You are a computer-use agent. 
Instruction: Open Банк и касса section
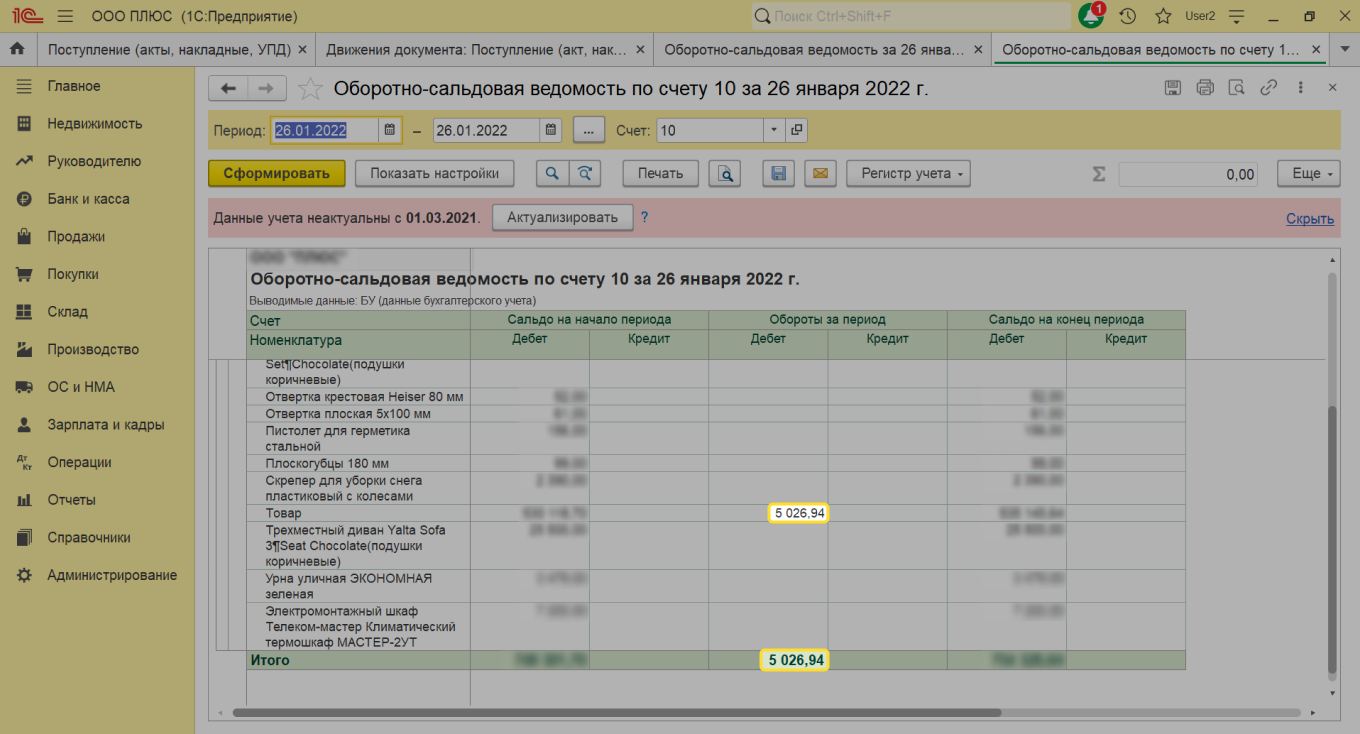[88, 199]
